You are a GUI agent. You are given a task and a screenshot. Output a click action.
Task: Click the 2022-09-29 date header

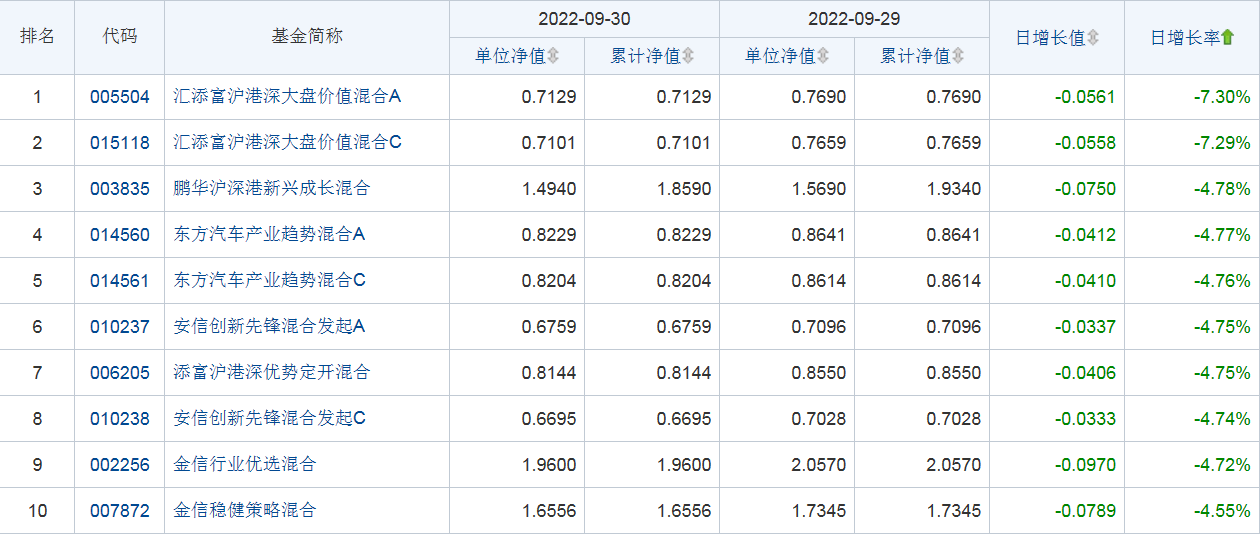point(854,19)
